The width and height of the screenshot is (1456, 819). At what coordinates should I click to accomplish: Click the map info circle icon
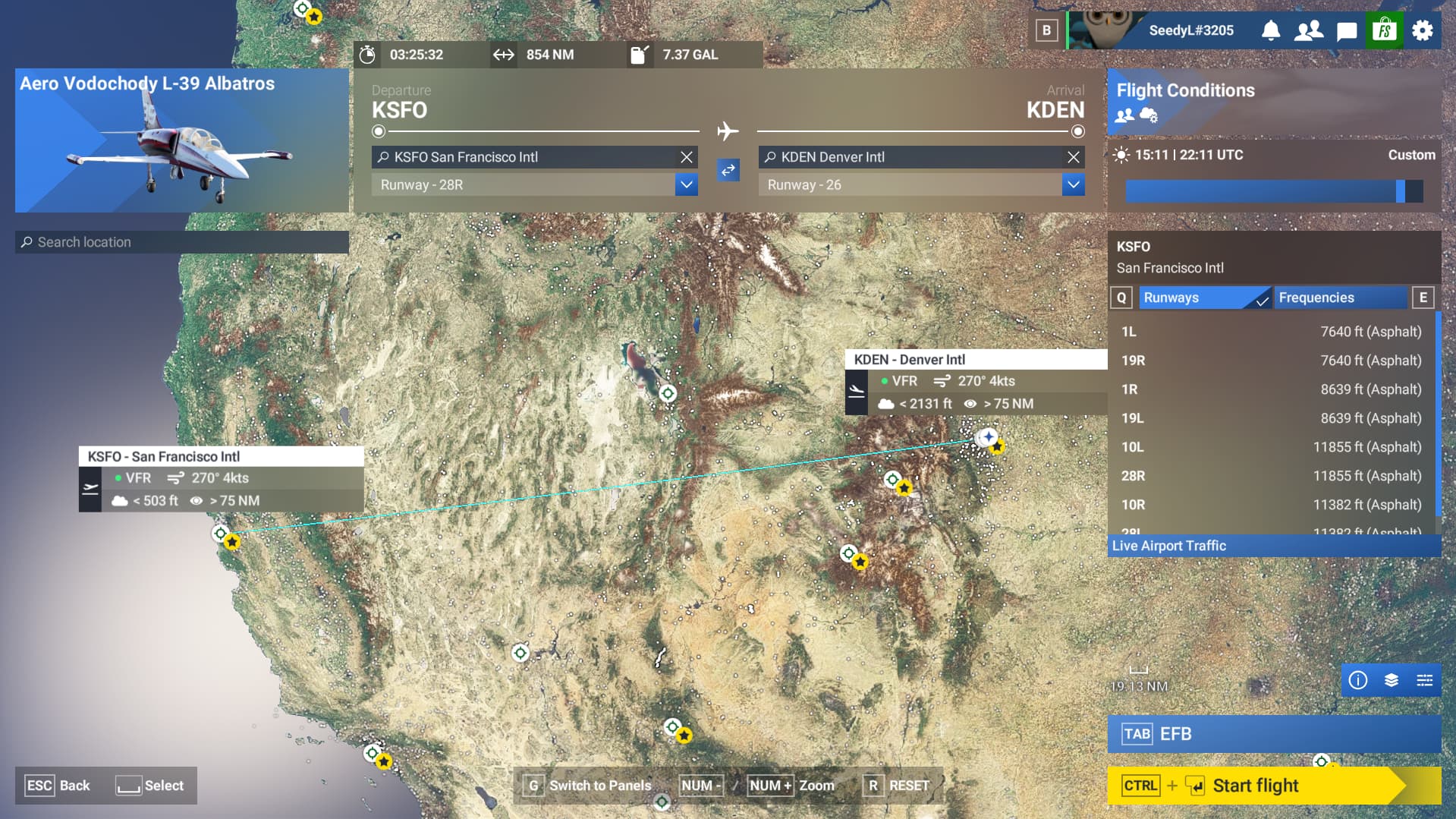(1358, 680)
